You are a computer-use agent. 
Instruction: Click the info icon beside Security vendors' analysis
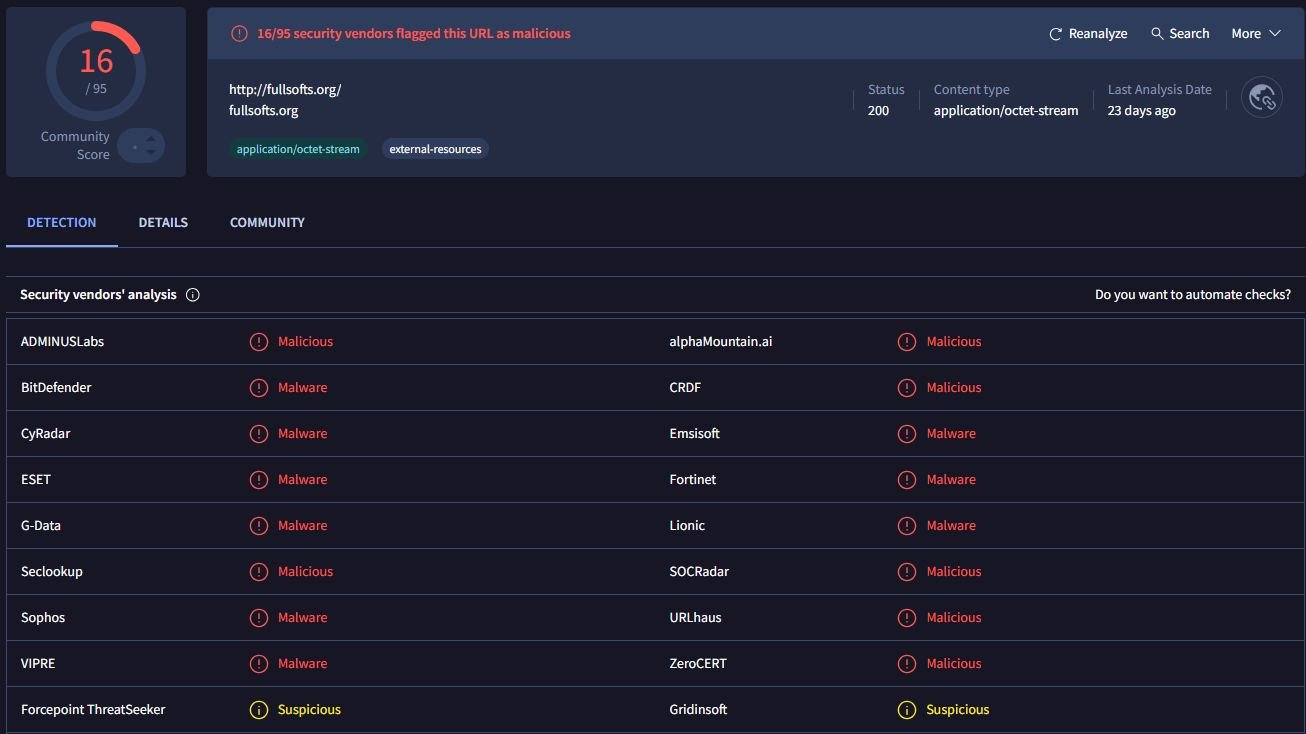(193, 295)
